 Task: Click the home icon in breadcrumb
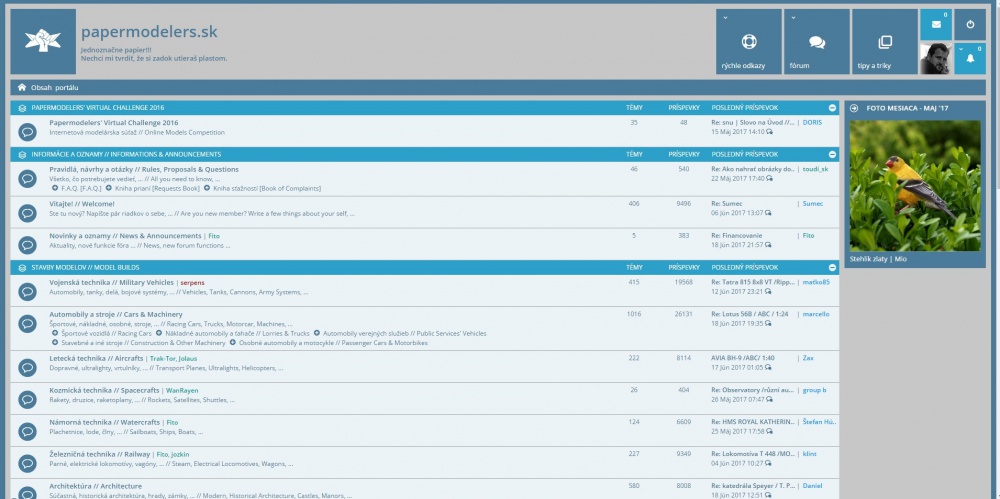[22, 87]
